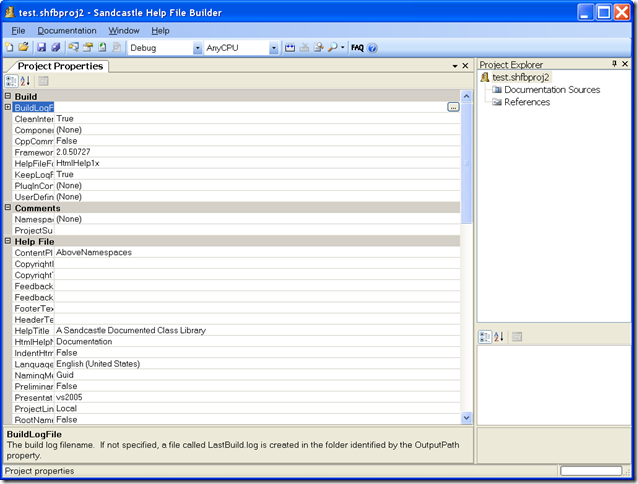Toggle Categorized view in Project Properties grid
Image resolution: width=638 pixels, height=484 pixels.
[11, 81]
